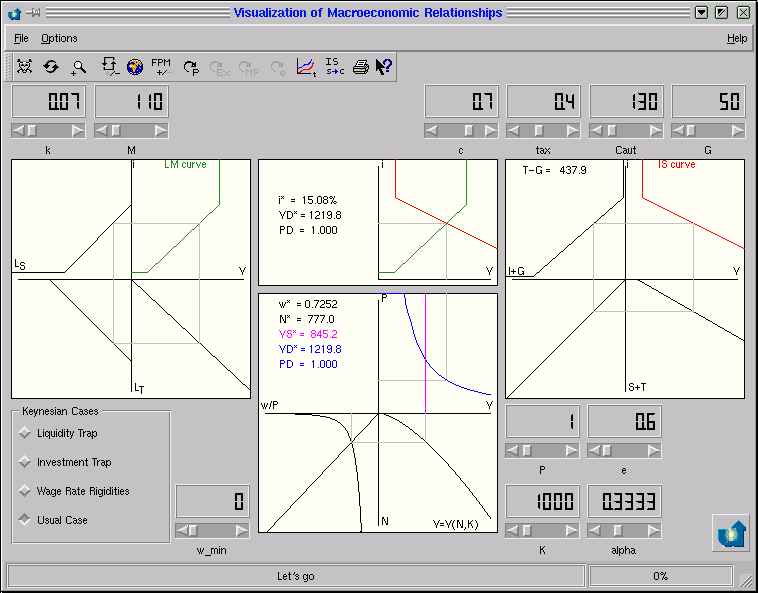Increase Caut with right slider arrow

(x=656, y=130)
